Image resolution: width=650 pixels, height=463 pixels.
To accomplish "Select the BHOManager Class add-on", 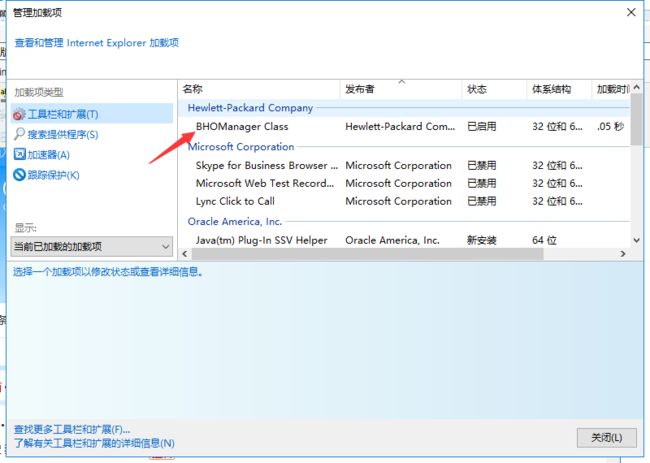I will [x=242, y=126].
